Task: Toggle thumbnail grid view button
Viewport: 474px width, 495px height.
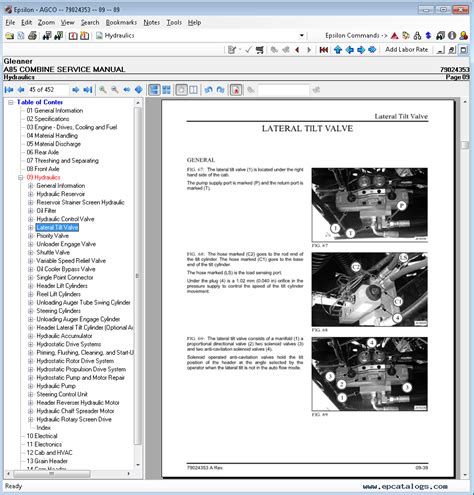Action: click(x=166, y=90)
